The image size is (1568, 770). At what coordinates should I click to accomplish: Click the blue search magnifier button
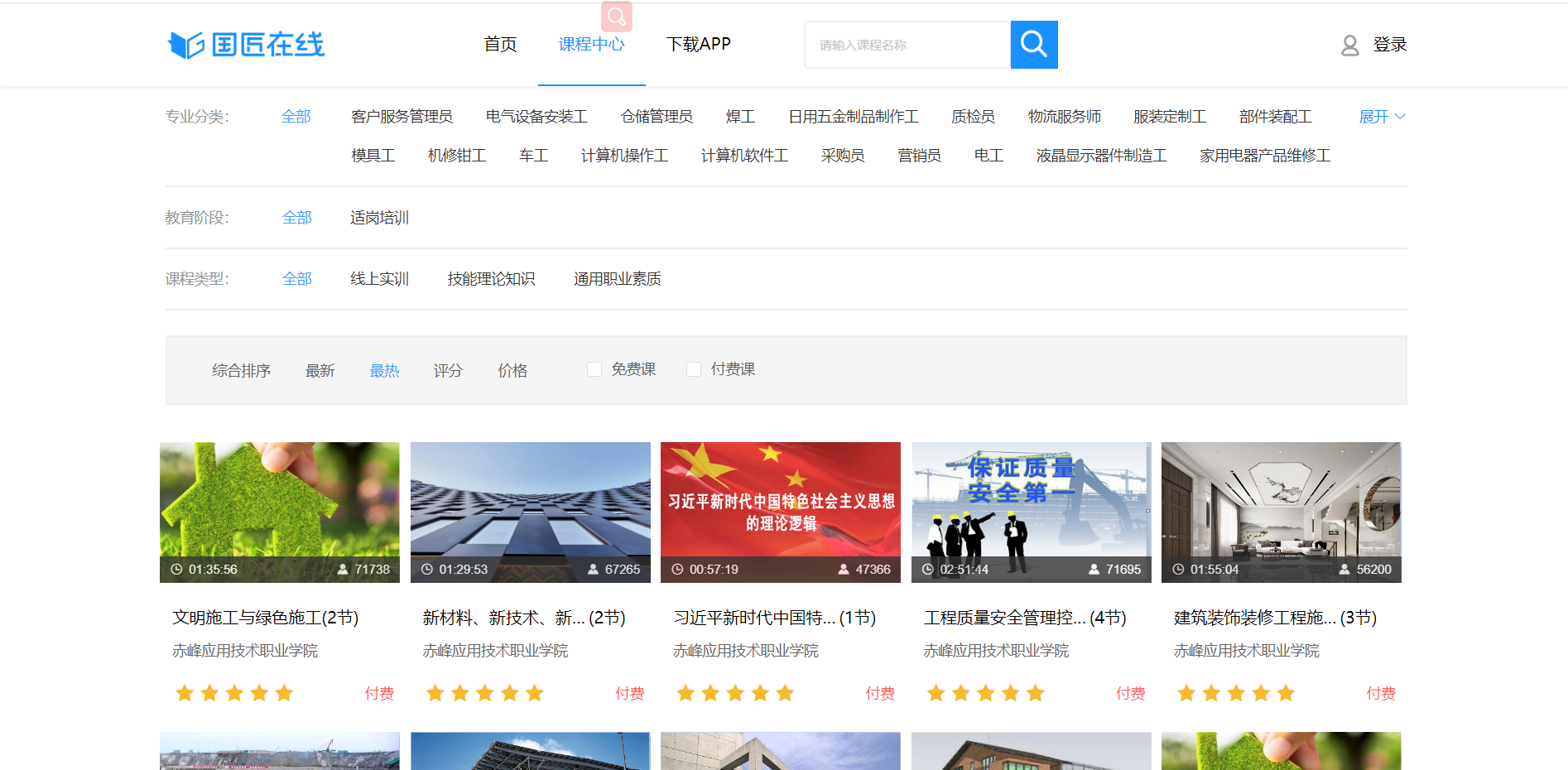point(1034,45)
